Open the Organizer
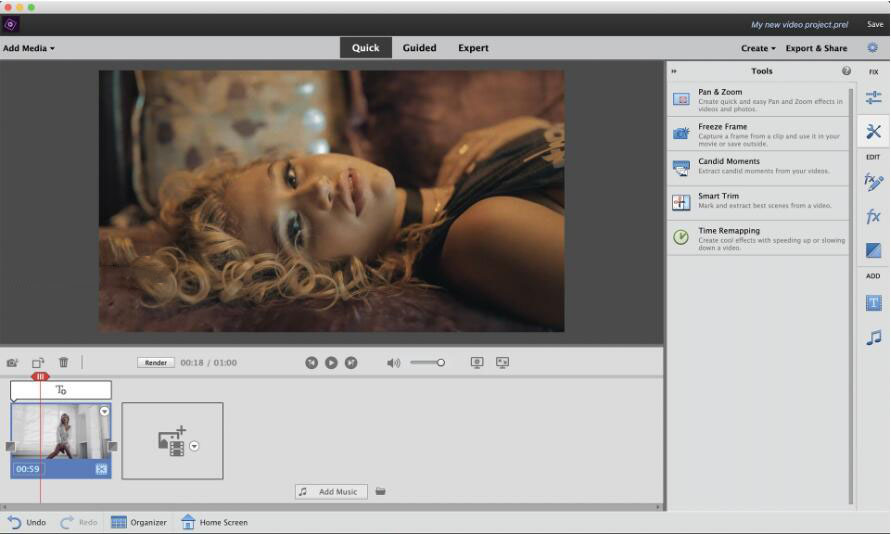 click(139, 522)
